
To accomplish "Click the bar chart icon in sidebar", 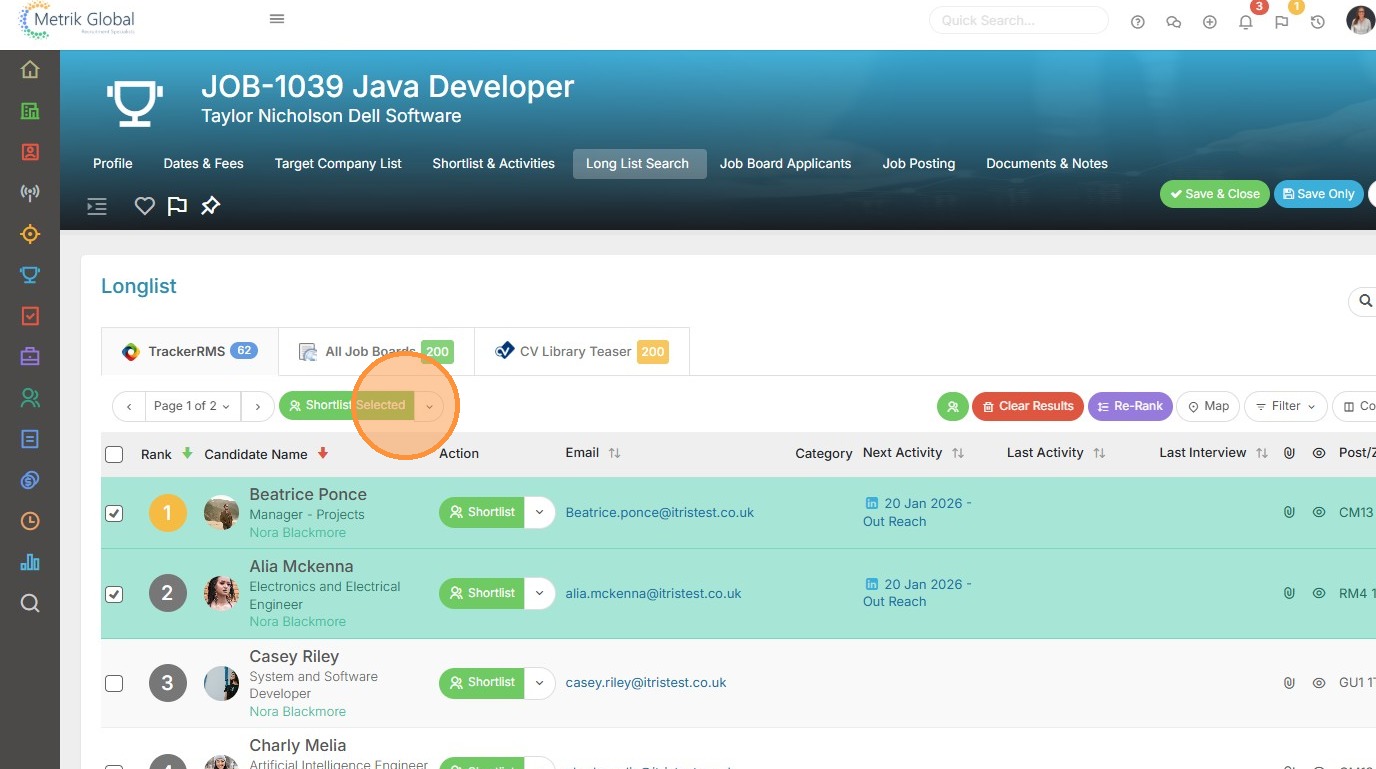I will [x=30, y=562].
